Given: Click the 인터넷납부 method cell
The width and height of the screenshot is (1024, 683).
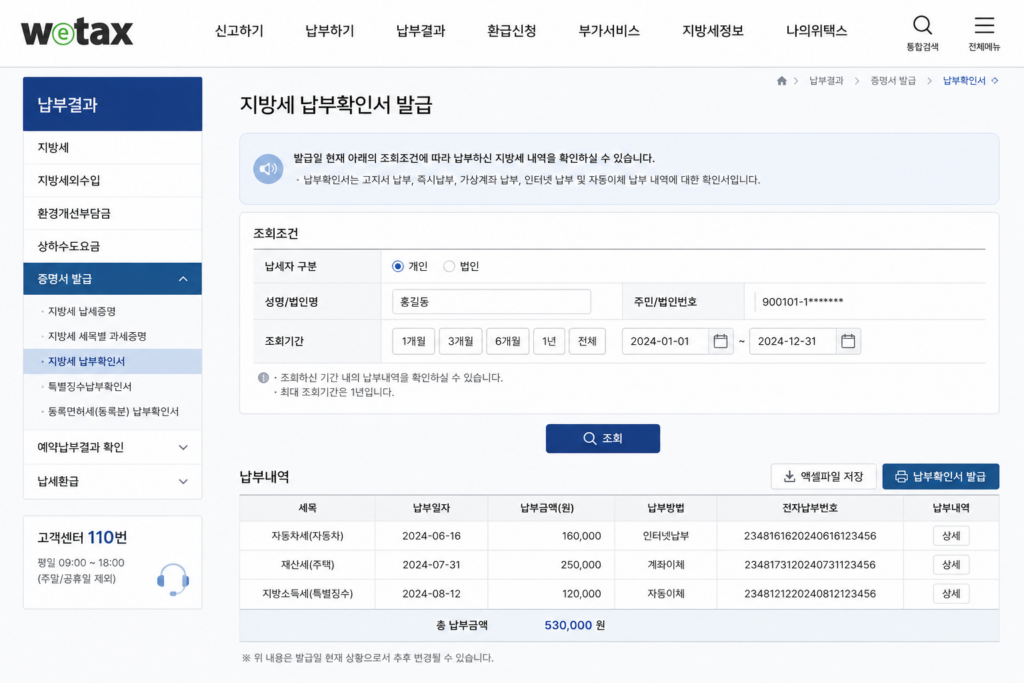Looking at the screenshot, I should point(665,536).
